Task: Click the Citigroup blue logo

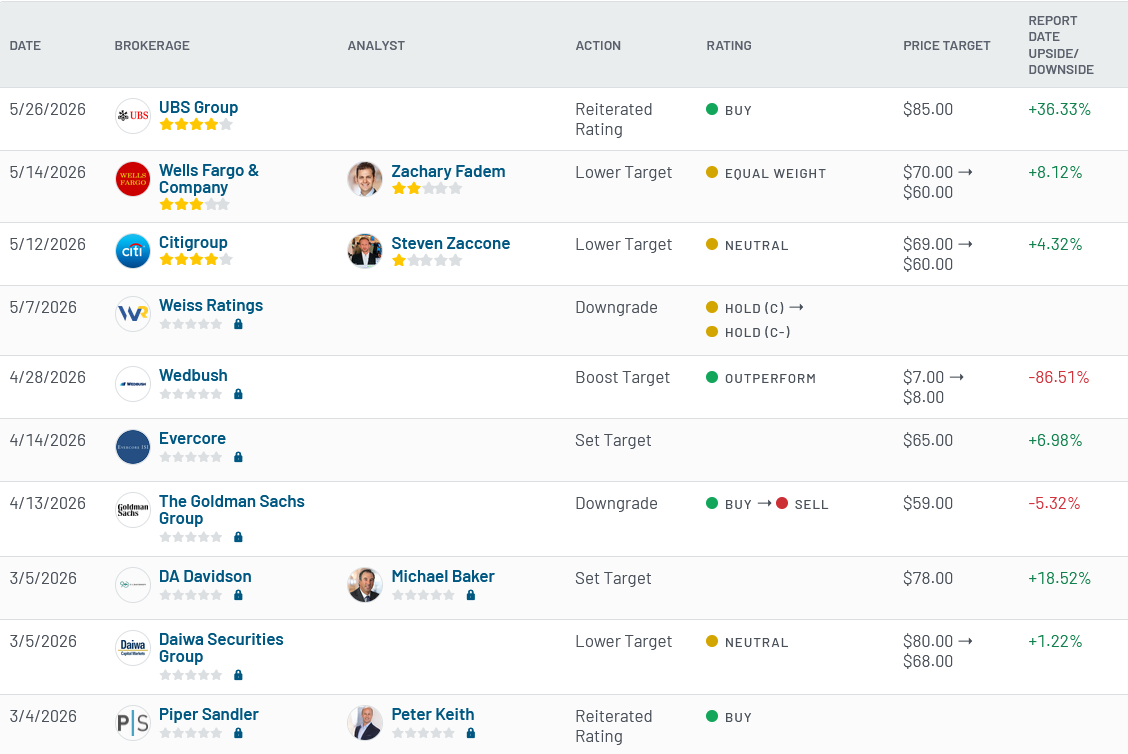Action: point(133,251)
